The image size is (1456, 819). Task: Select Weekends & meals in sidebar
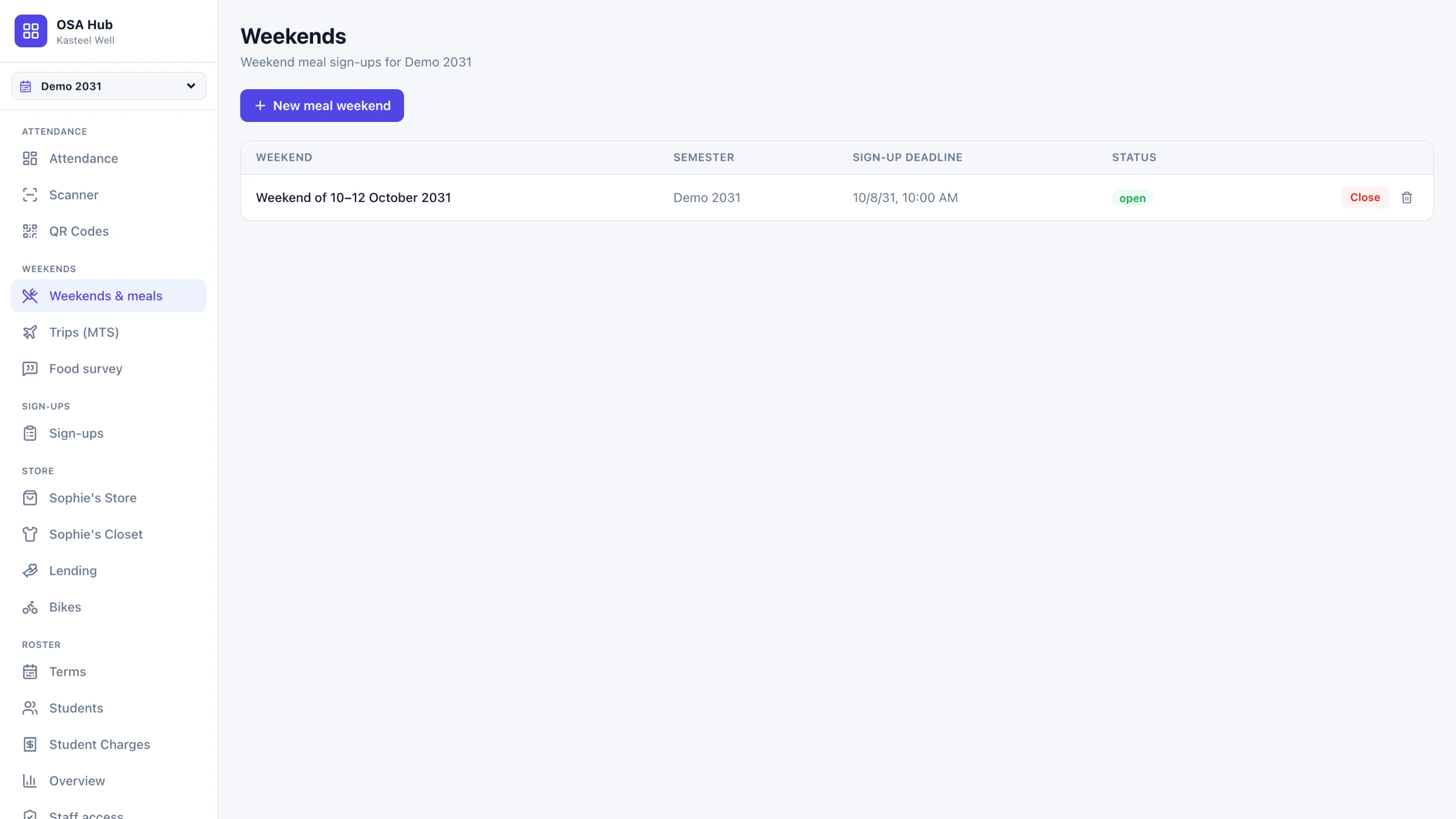click(x=109, y=296)
